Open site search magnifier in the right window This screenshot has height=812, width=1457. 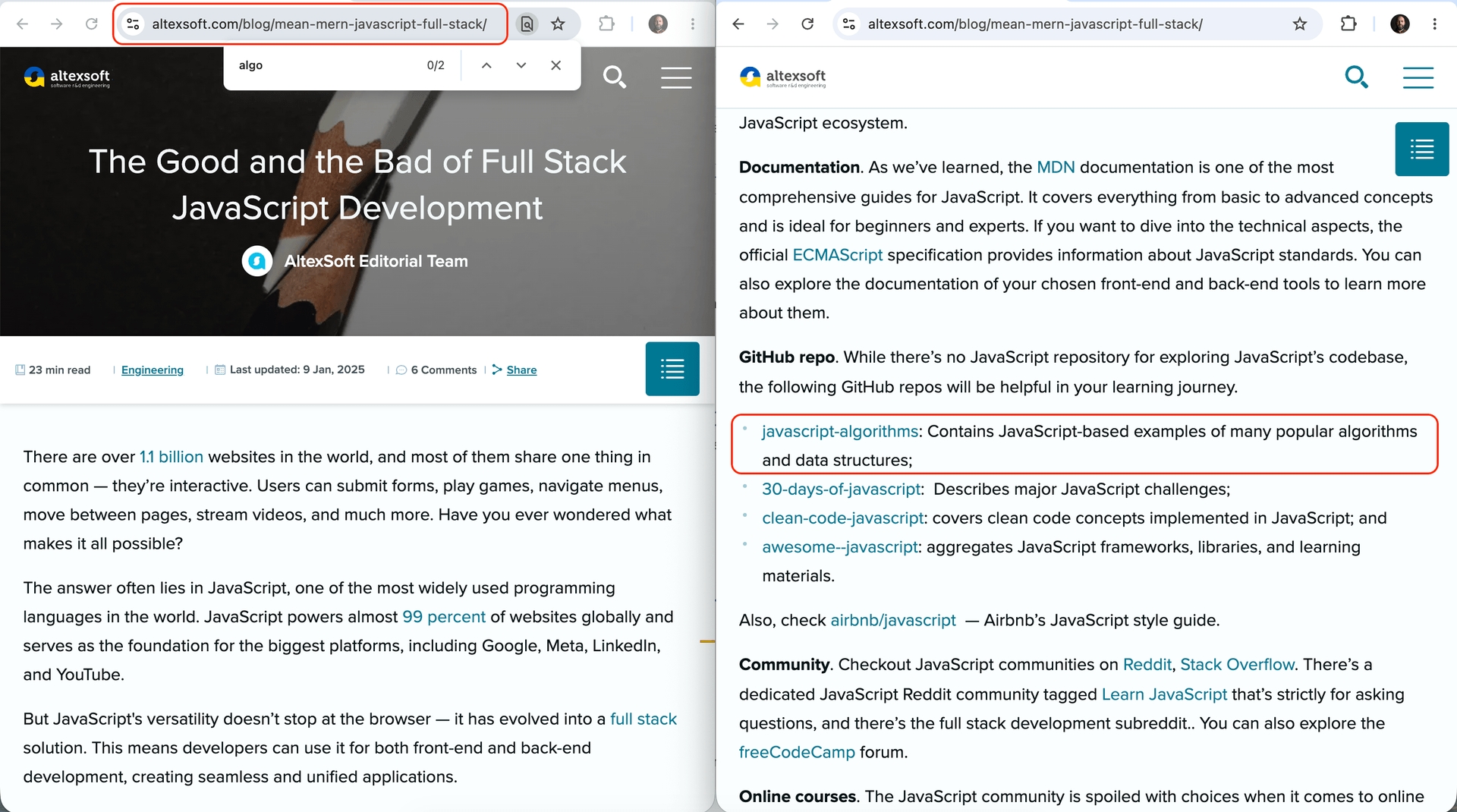[x=1356, y=77]
